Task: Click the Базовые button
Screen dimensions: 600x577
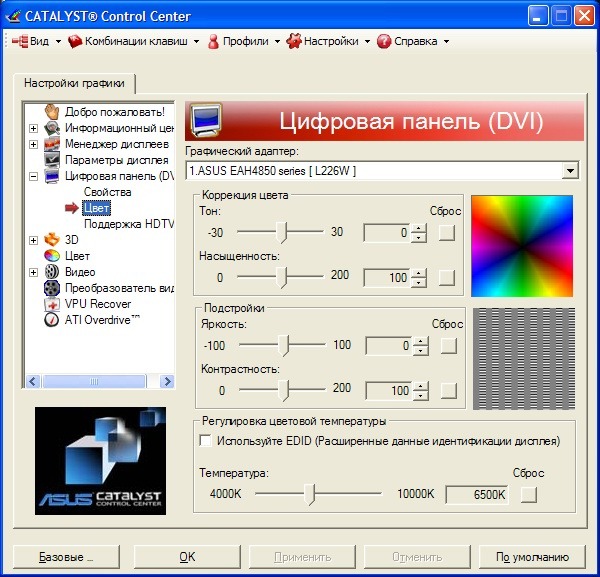Action: click(x=66, y=557)
